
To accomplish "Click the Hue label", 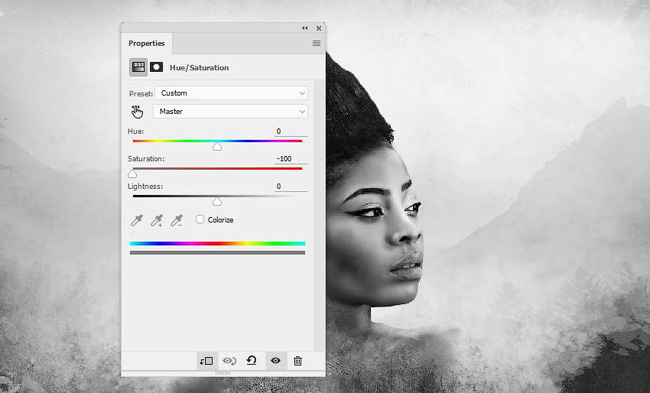I will click(x=136, y=131).
